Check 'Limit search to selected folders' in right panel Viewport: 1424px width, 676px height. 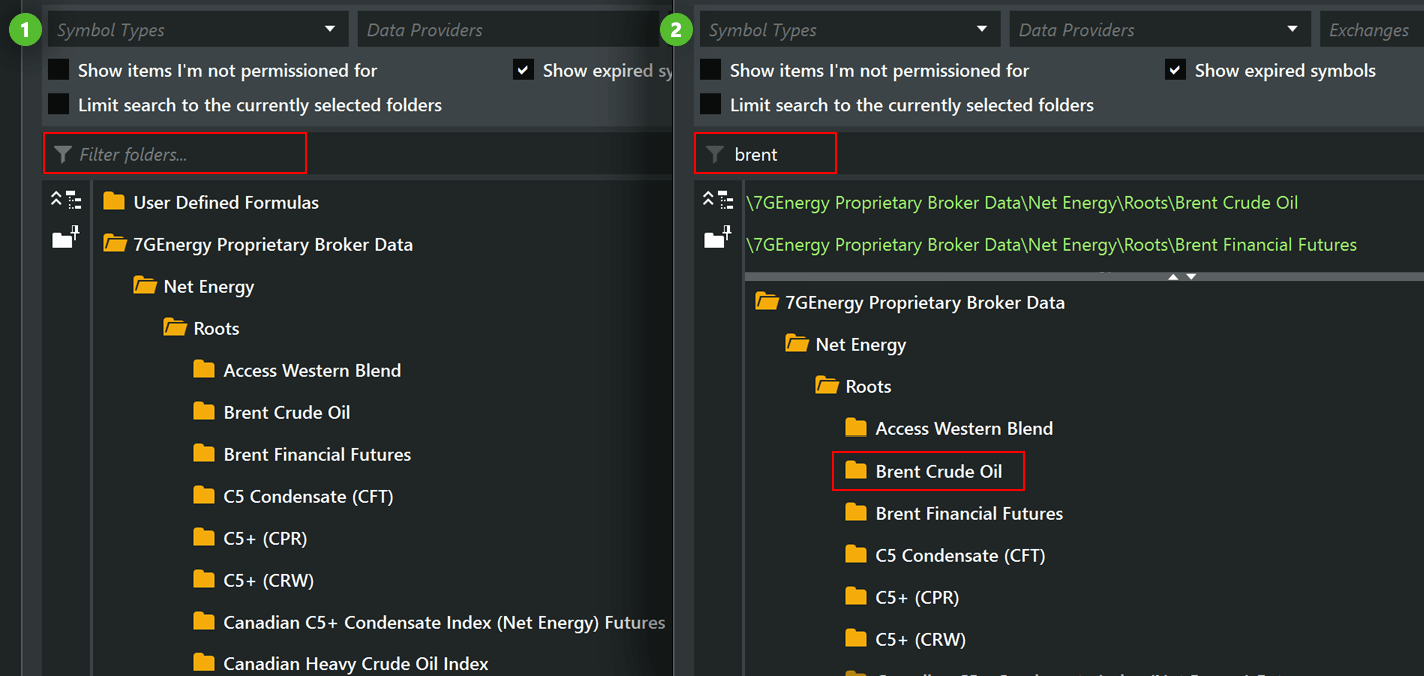point(711,104)
